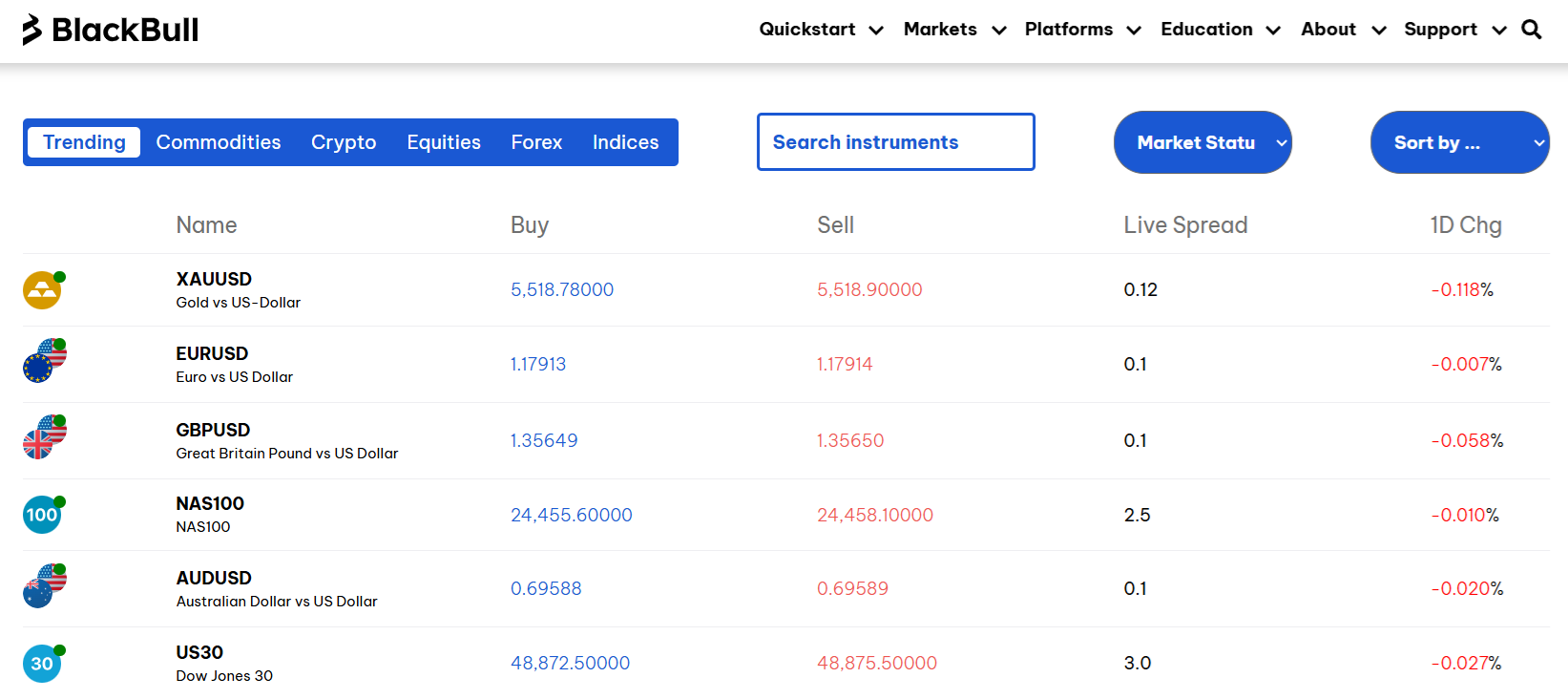Click the NAS100 instrument name
Viewport: 1568px width, 699px height.
pos(210,503)
